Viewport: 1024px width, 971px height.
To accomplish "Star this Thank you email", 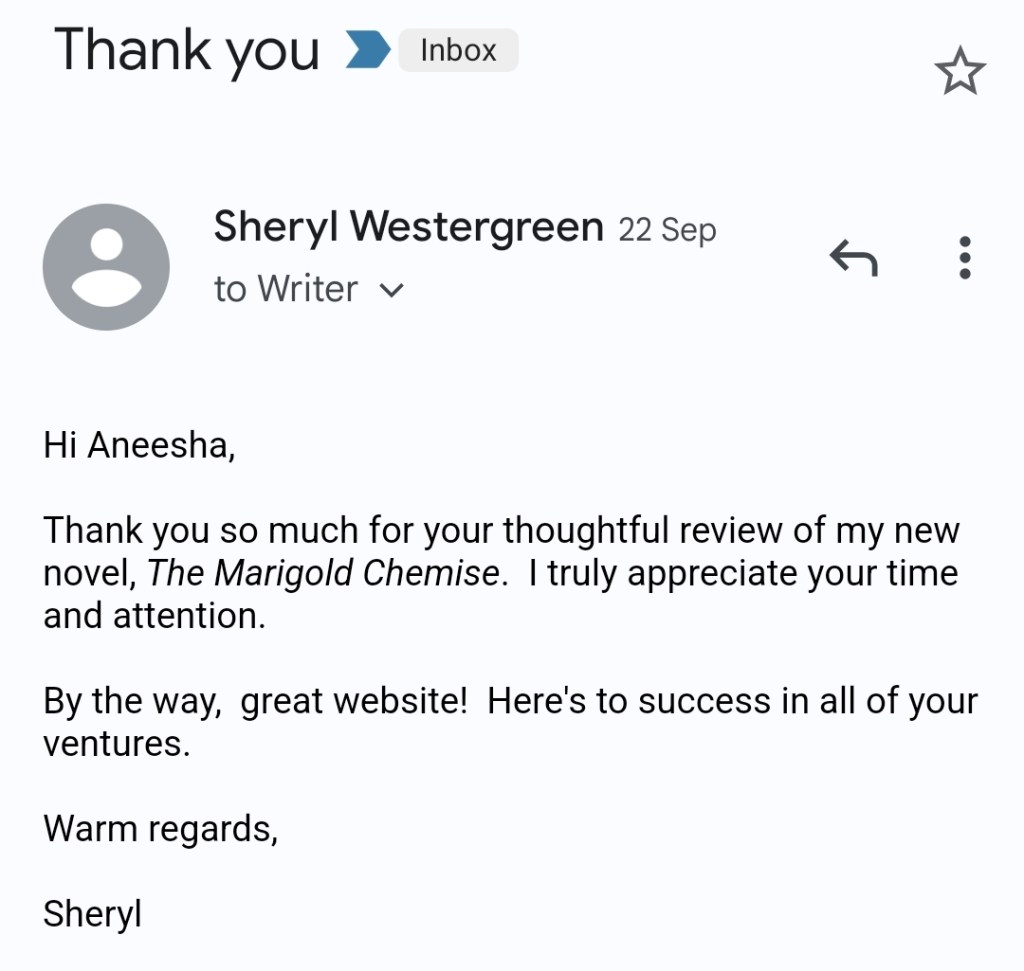I will click(x=959, y=73).
